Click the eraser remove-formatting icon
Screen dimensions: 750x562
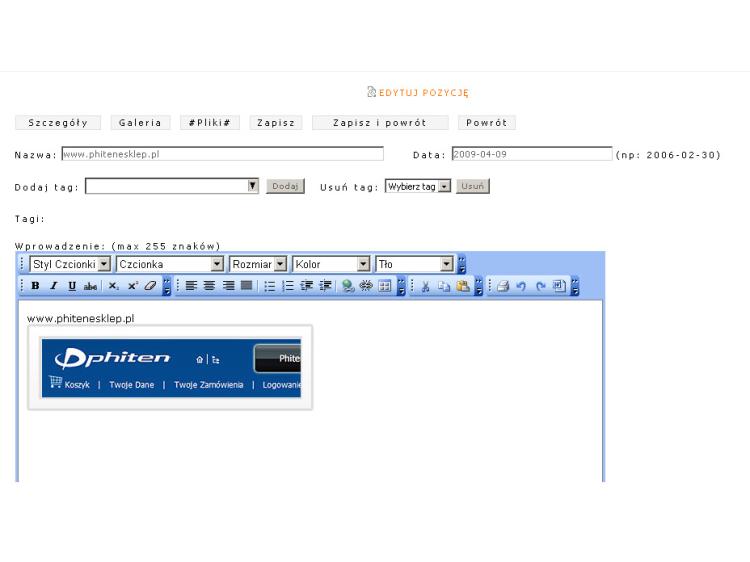point(151,286)
